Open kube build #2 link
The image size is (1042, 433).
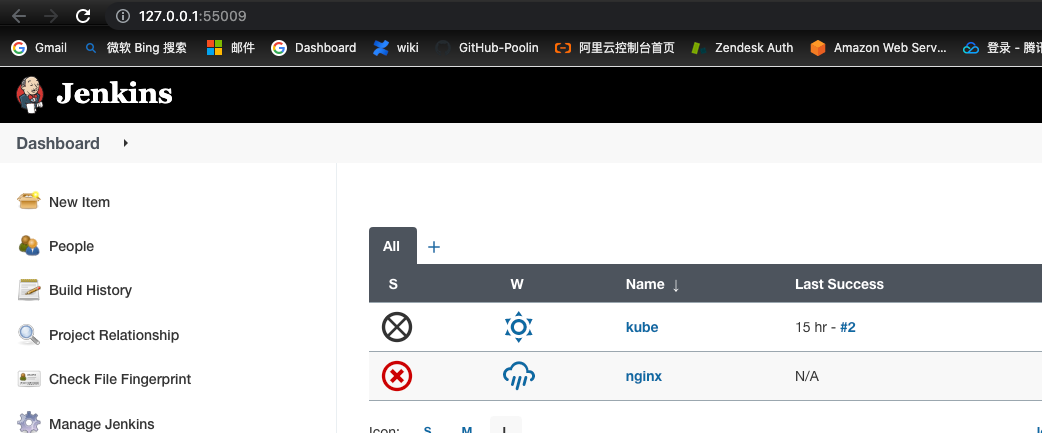click(x=848, y=327)
